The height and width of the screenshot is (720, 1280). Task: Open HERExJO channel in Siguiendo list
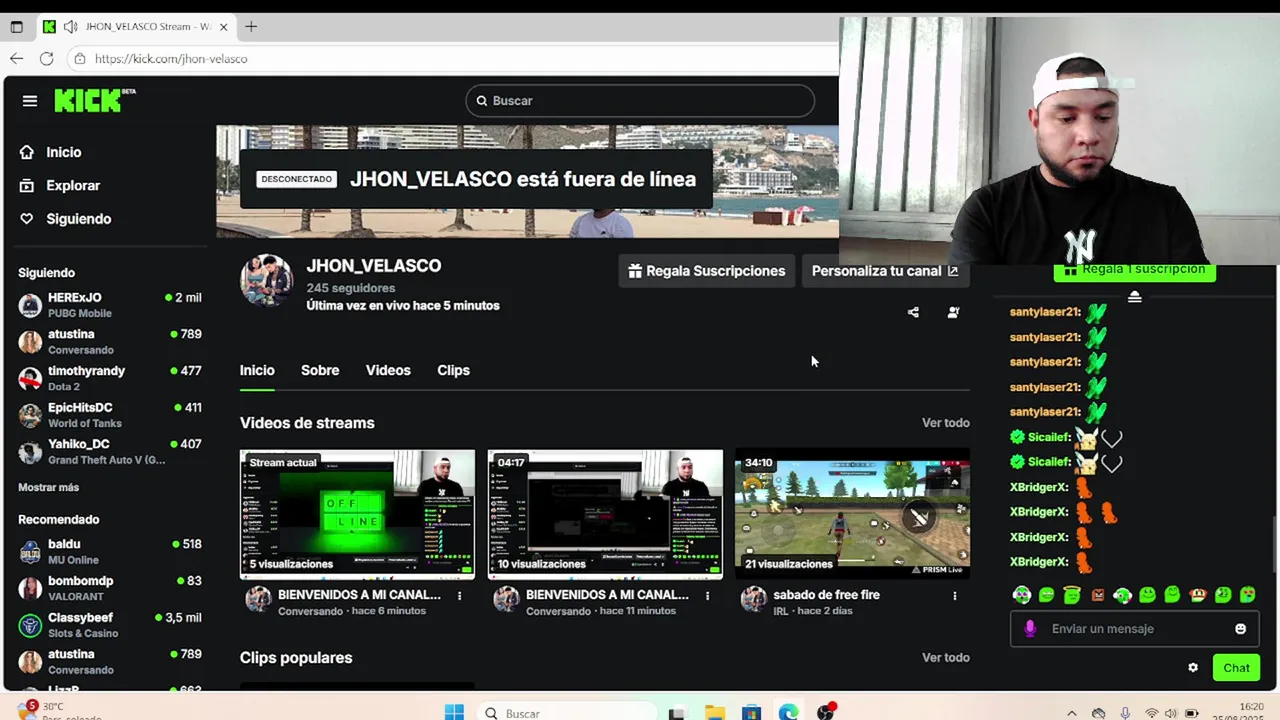(110, 305)
